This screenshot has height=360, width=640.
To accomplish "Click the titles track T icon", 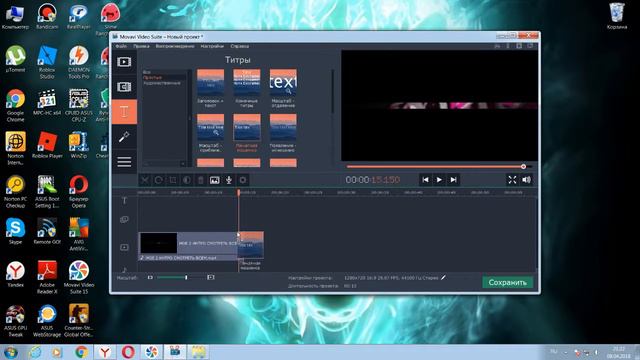I will coord(124,200).
